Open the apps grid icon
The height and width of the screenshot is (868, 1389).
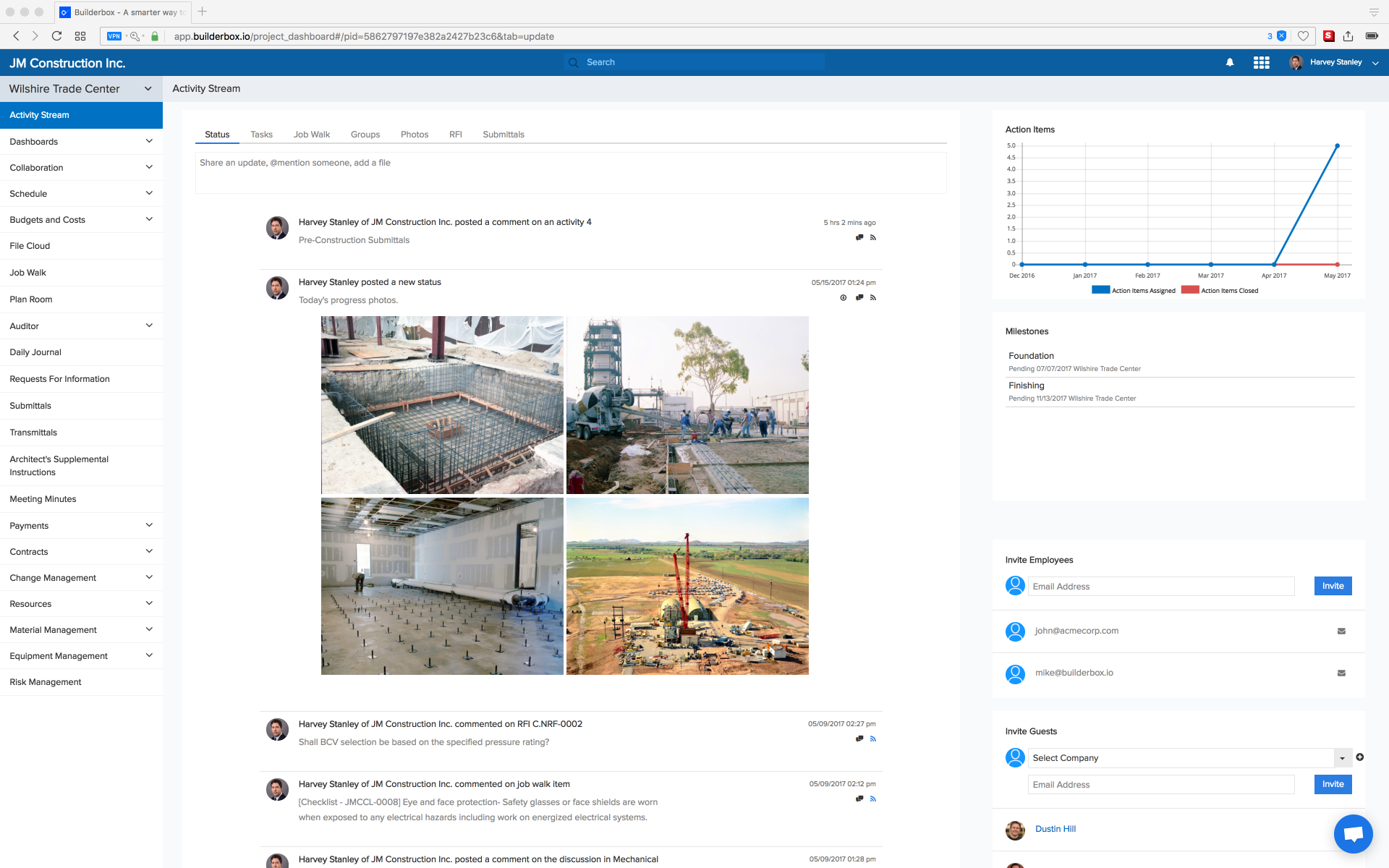coord(1261,63)
